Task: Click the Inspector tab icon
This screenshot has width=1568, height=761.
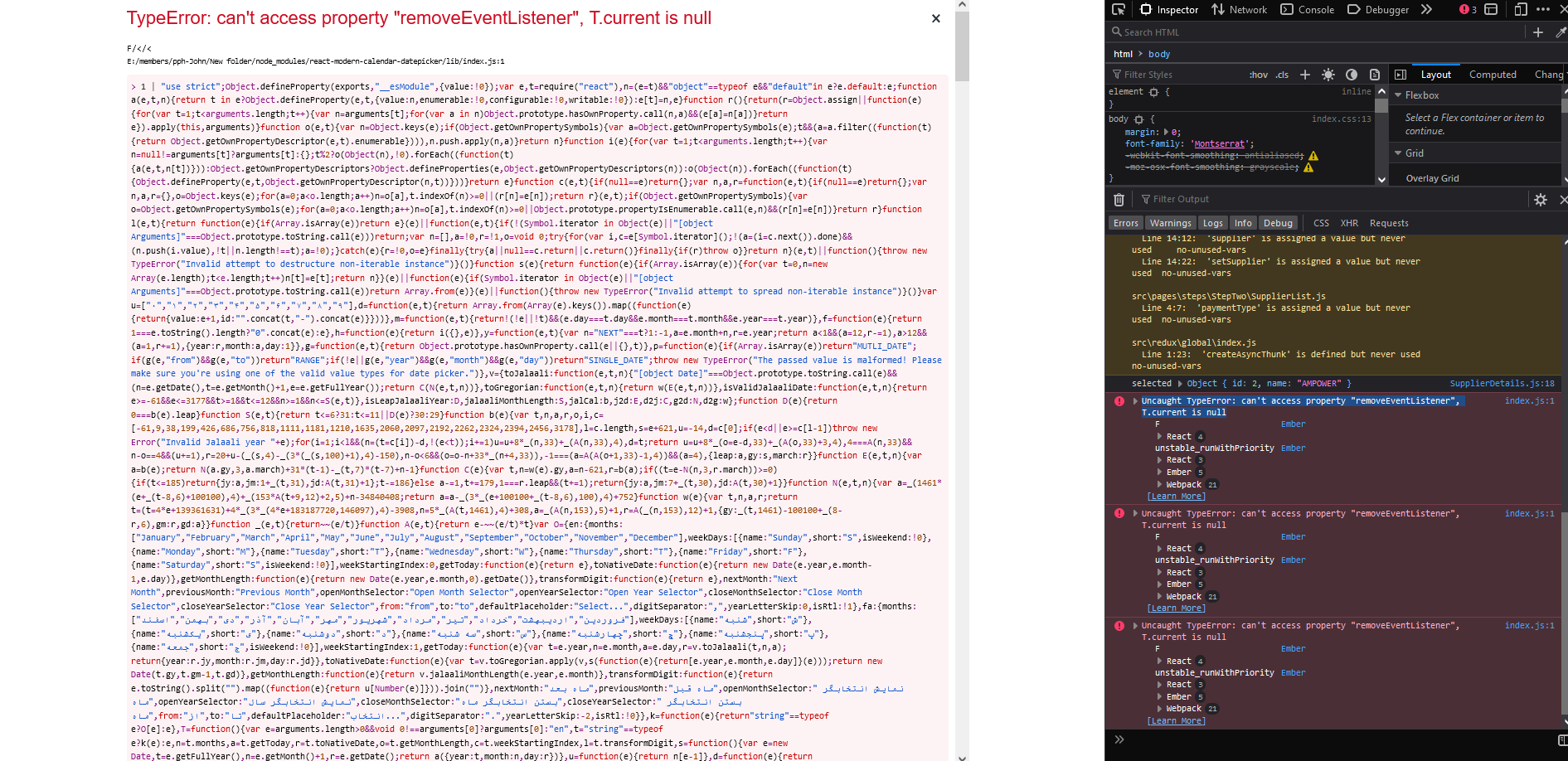Action: [1146, 9]
